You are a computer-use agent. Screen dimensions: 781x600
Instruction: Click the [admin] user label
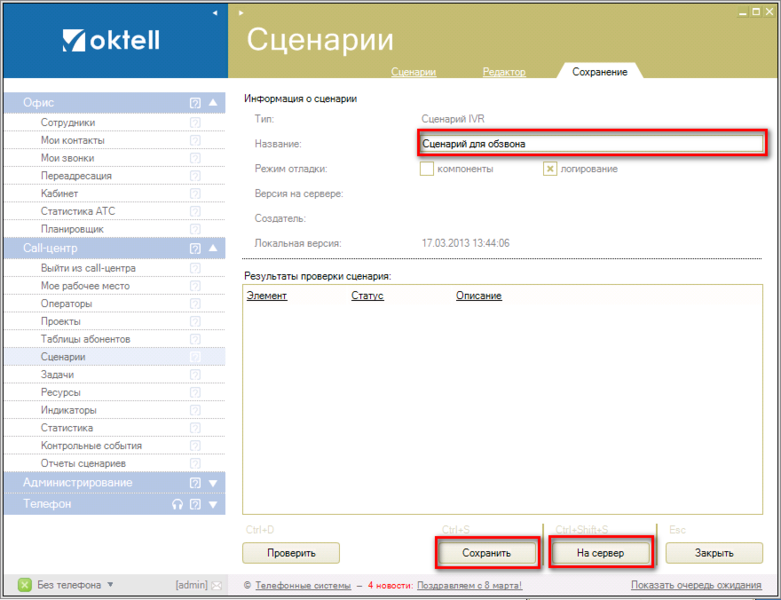(191, 585)
